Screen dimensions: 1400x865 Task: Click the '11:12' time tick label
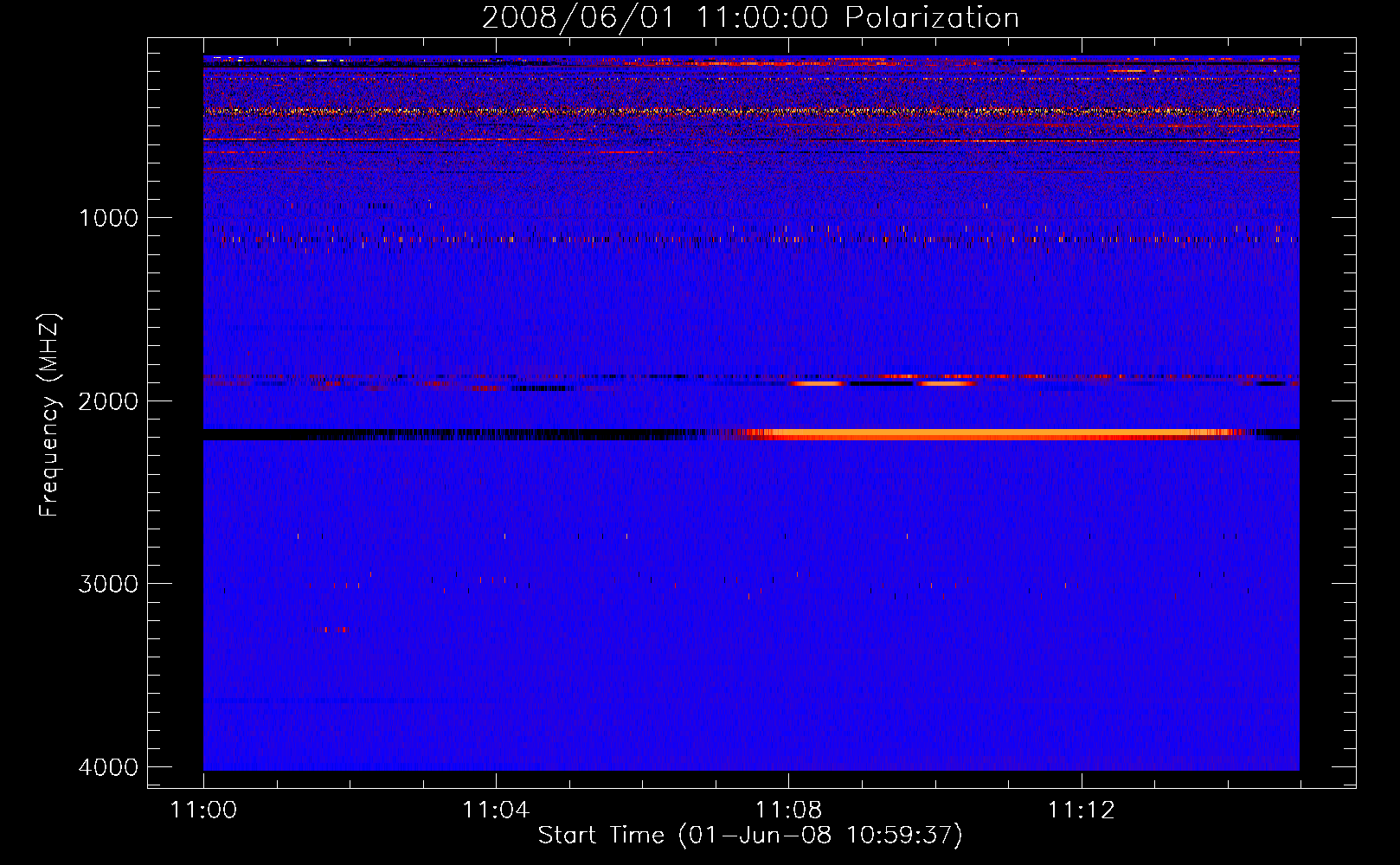(x=1081, y=810)
